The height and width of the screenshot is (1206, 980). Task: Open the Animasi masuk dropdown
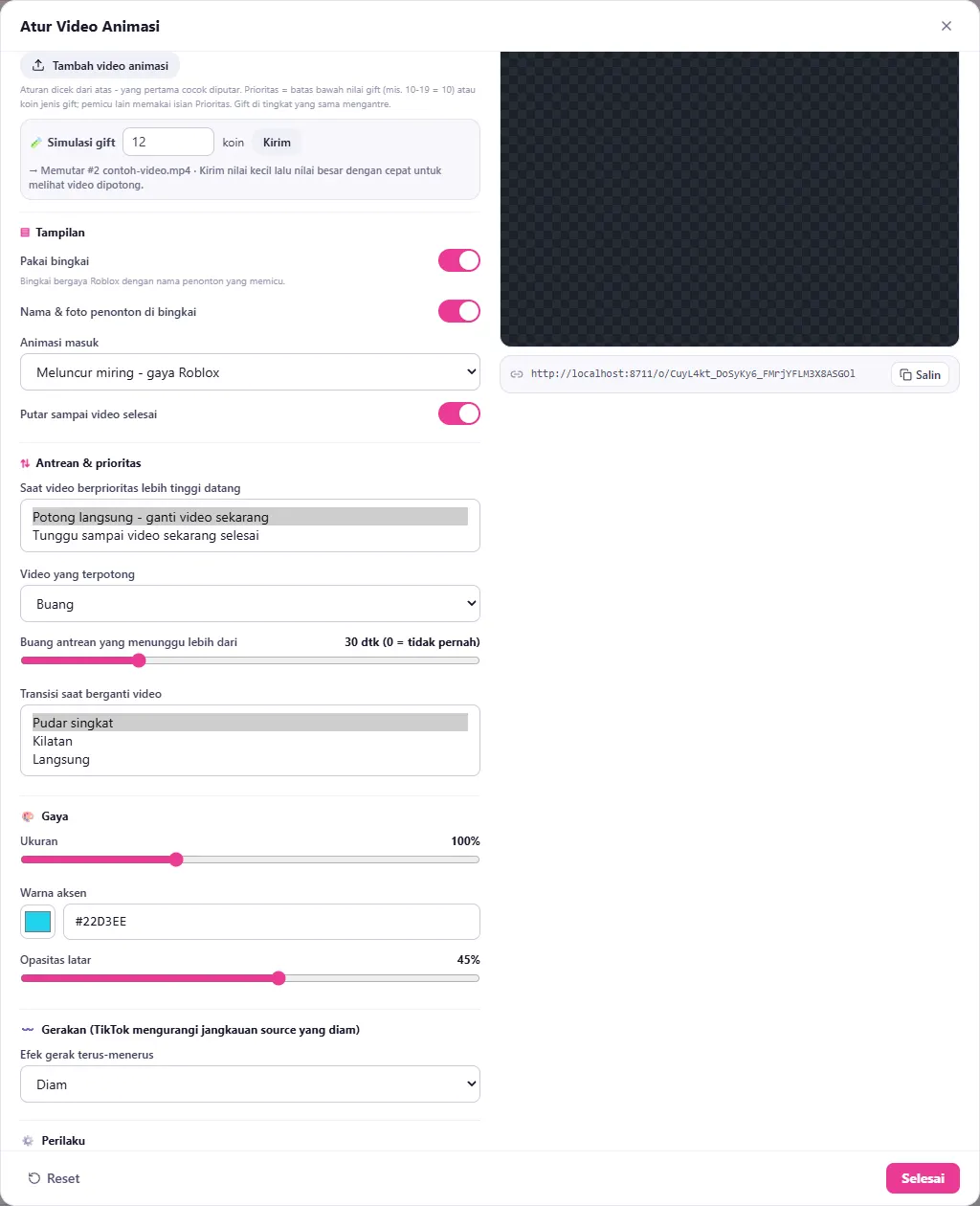click(250, 372)
